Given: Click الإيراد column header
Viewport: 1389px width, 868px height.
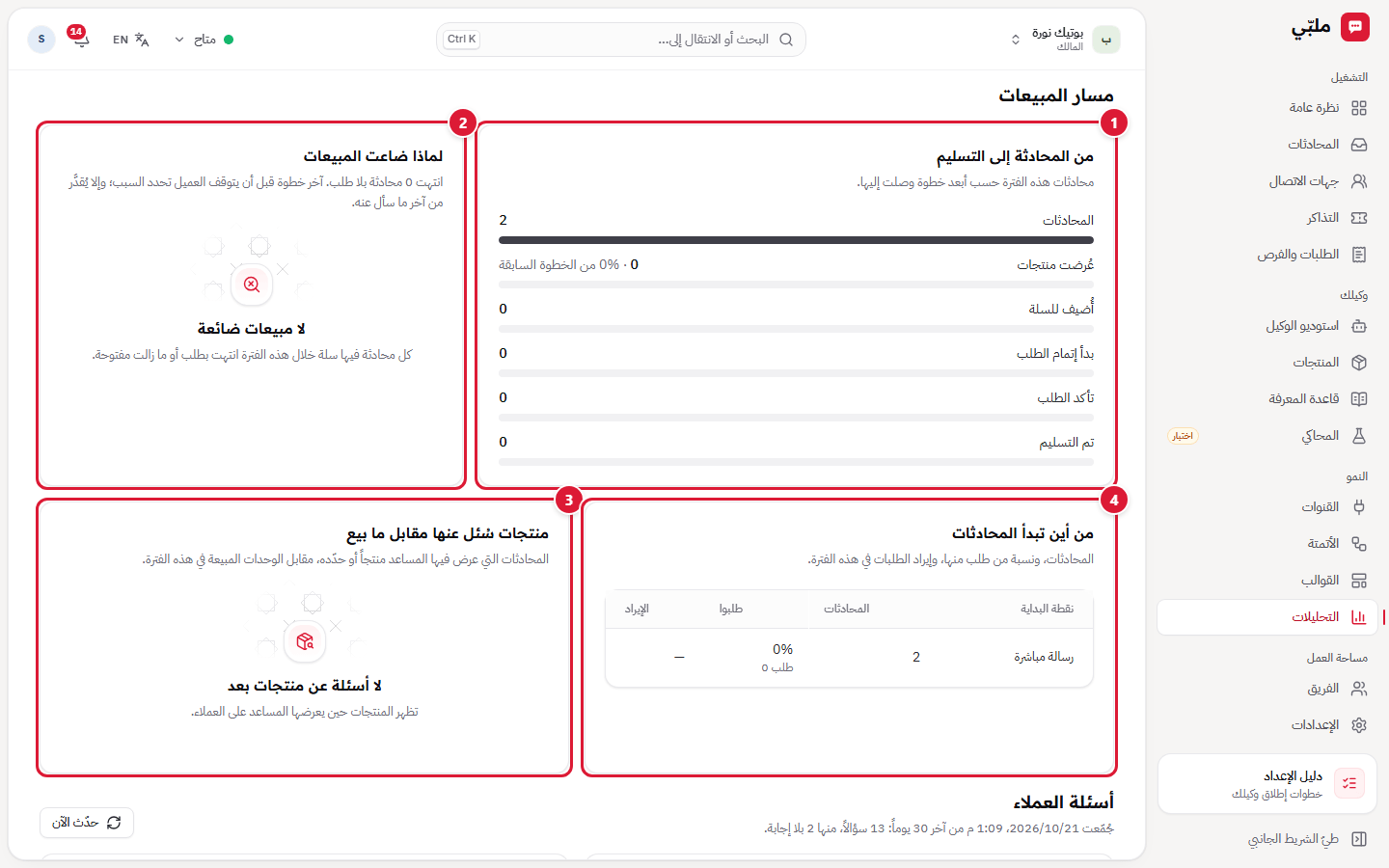Looking at the screenshot, I should pos(637,609).
